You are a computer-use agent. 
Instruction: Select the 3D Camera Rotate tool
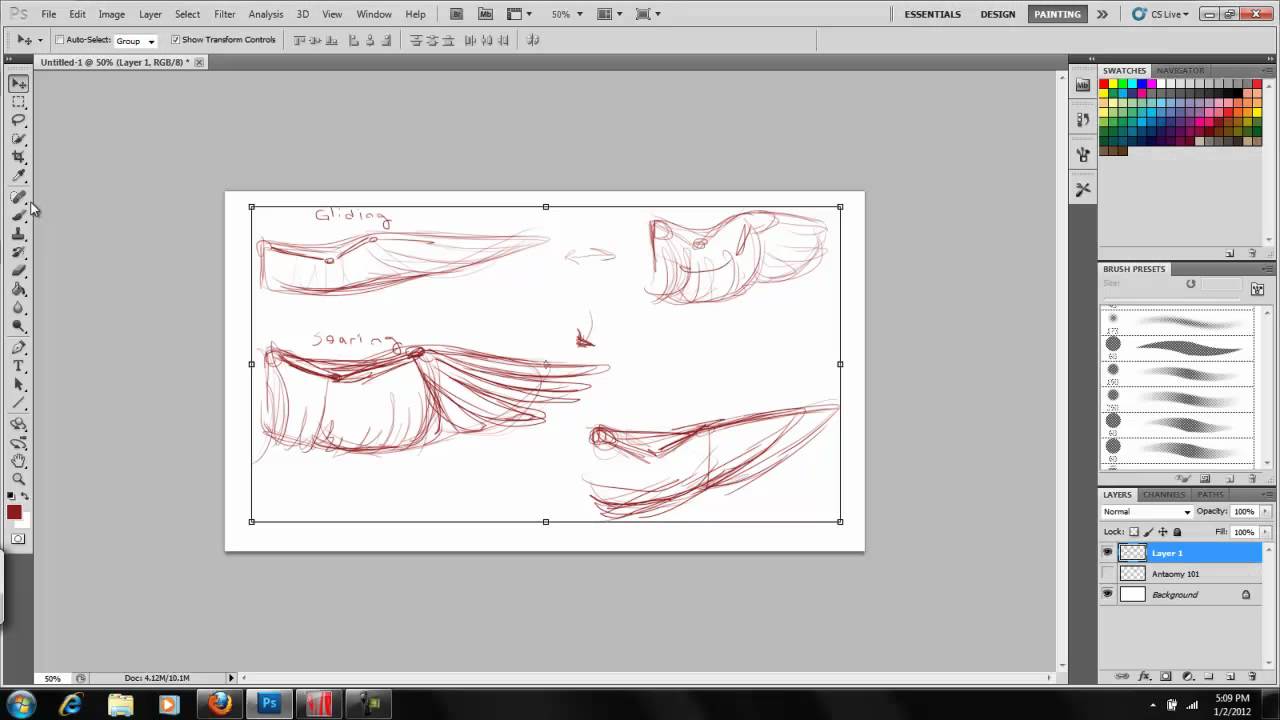(18, 443)
